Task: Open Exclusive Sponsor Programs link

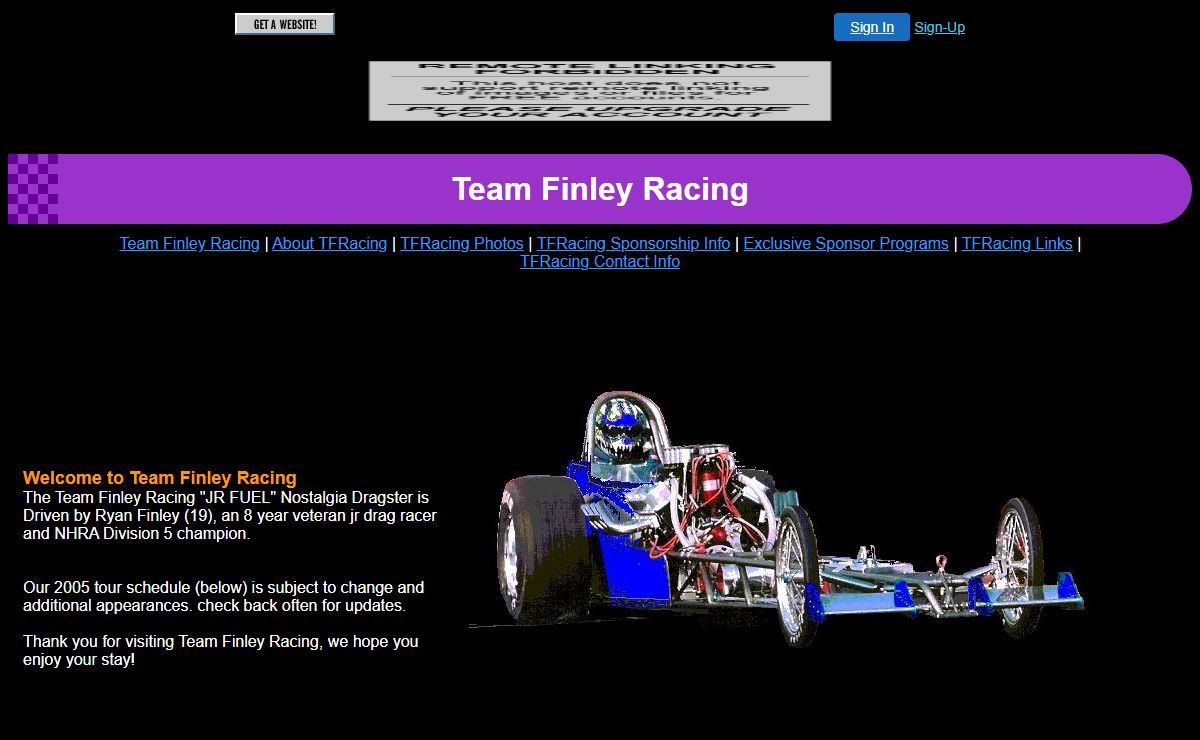Action: tap(846, 244)
